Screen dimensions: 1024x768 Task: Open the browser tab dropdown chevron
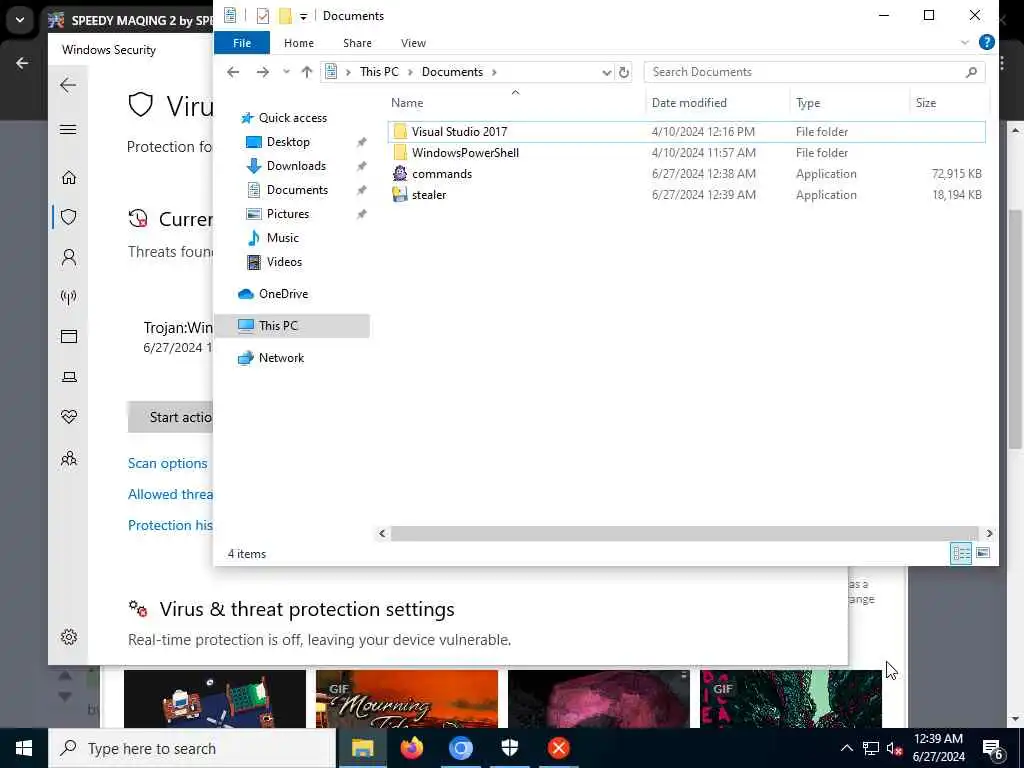click(20, 20)
